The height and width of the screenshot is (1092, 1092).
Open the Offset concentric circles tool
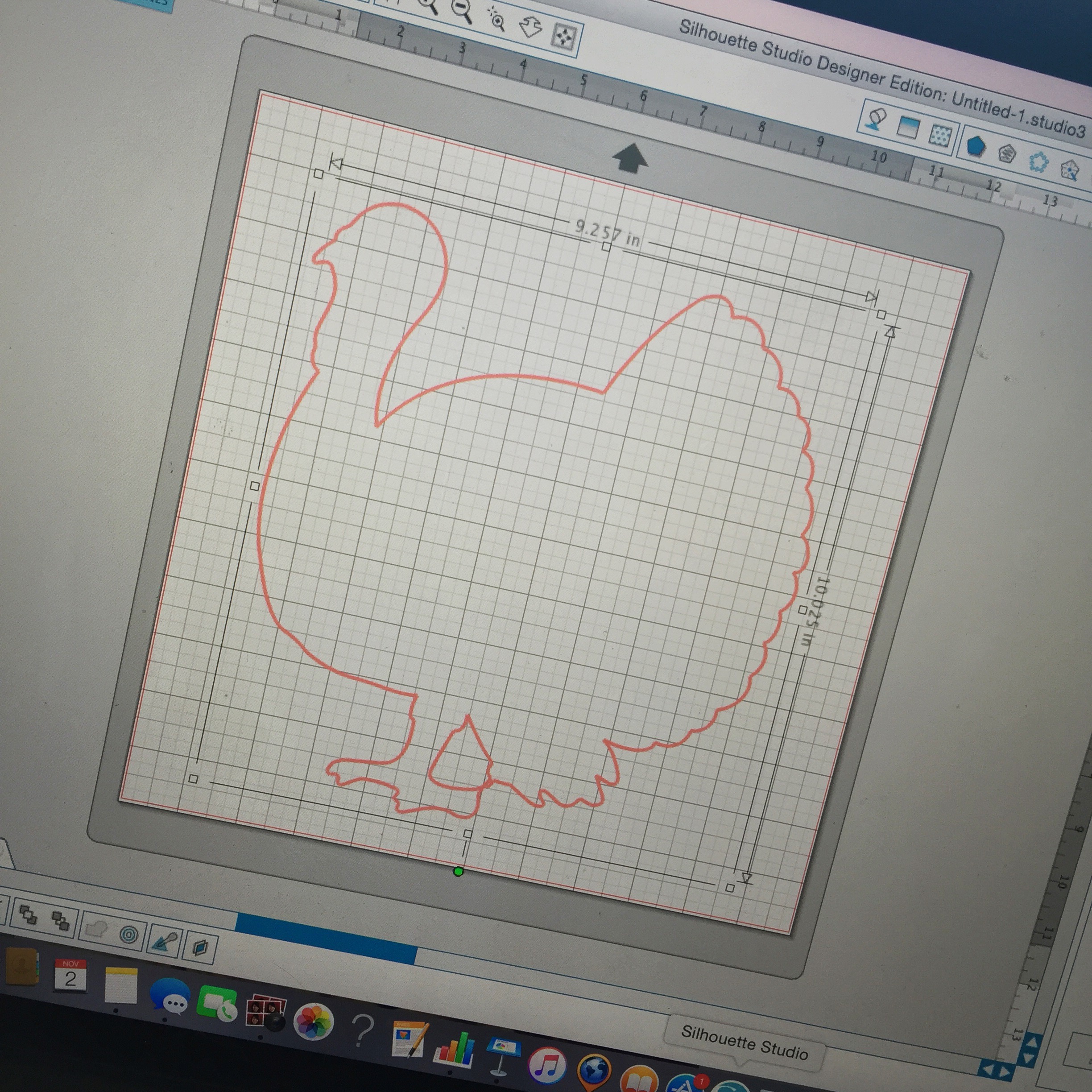129,934
